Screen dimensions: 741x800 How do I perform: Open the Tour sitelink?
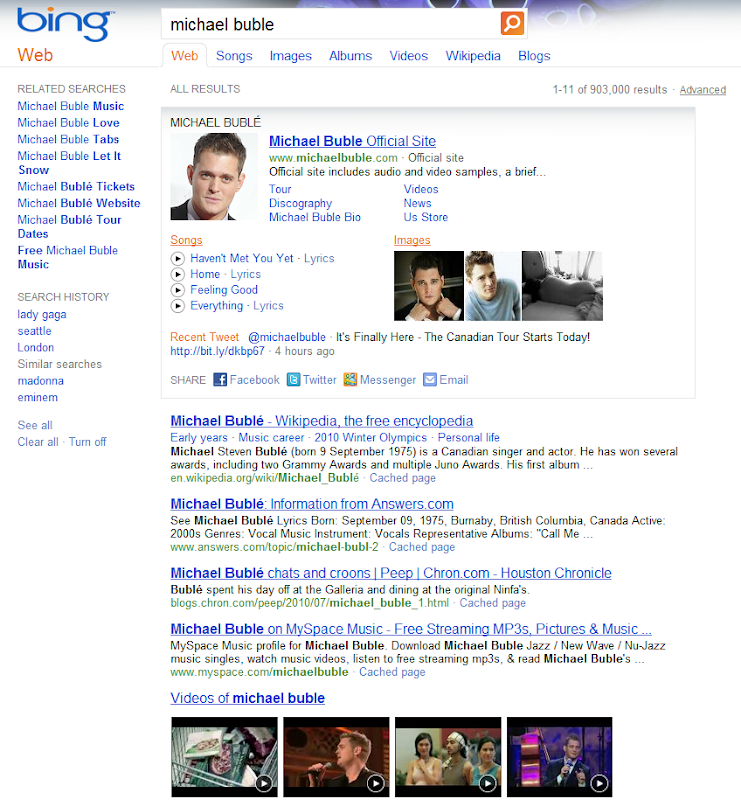280,189
